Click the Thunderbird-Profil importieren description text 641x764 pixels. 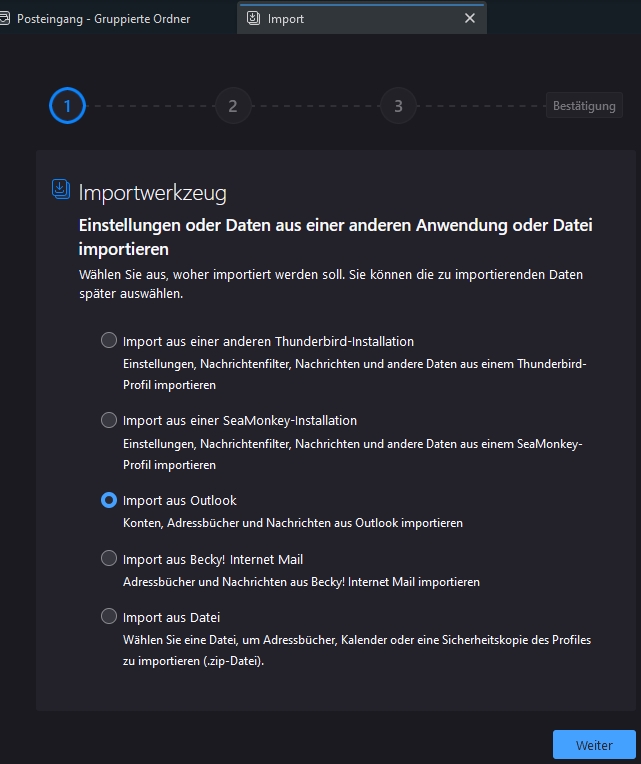click(355, 374)
